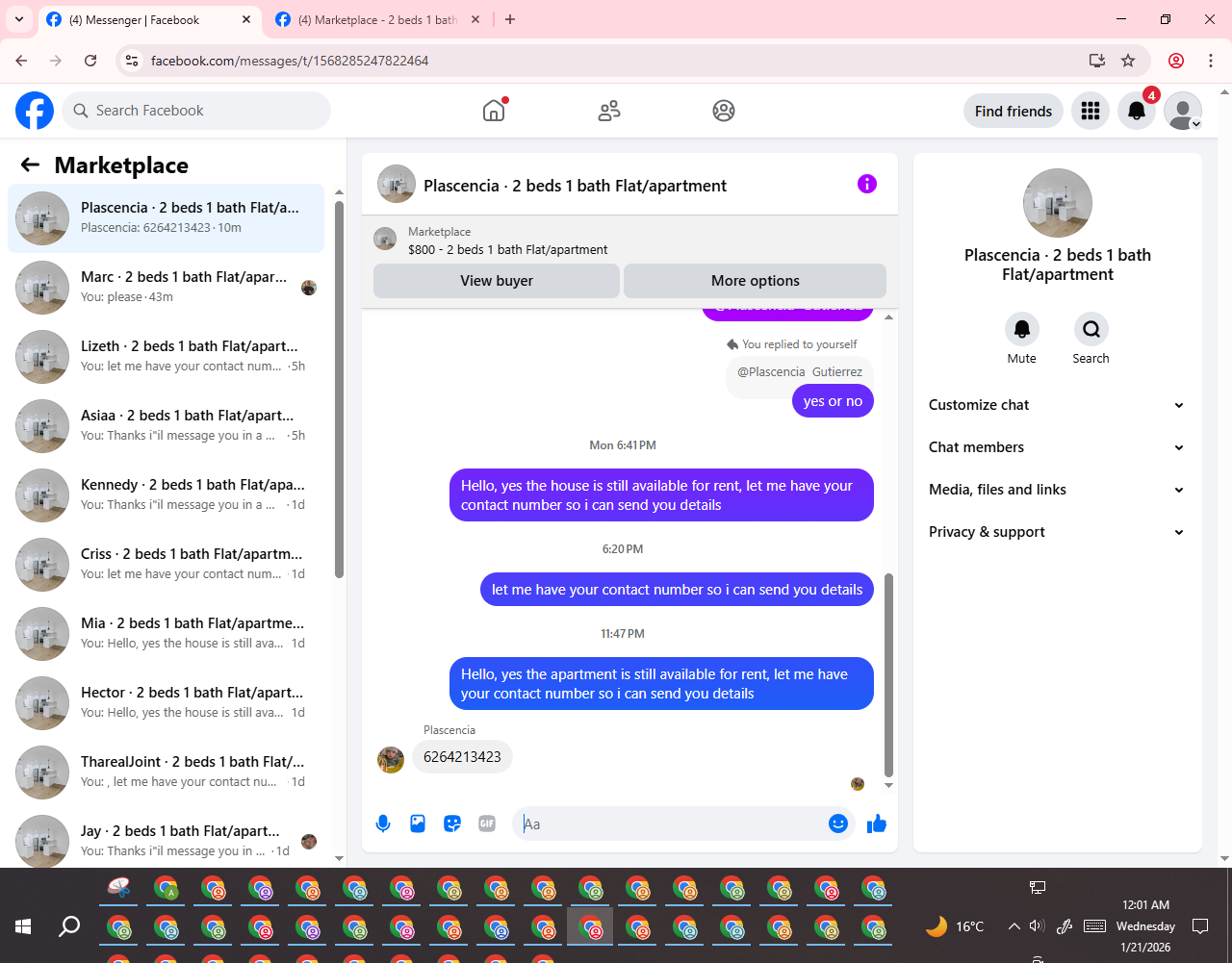Open the clock and date in taskbar
The width and height of the screenshot is (1232, 963).
click(1145, 926)
